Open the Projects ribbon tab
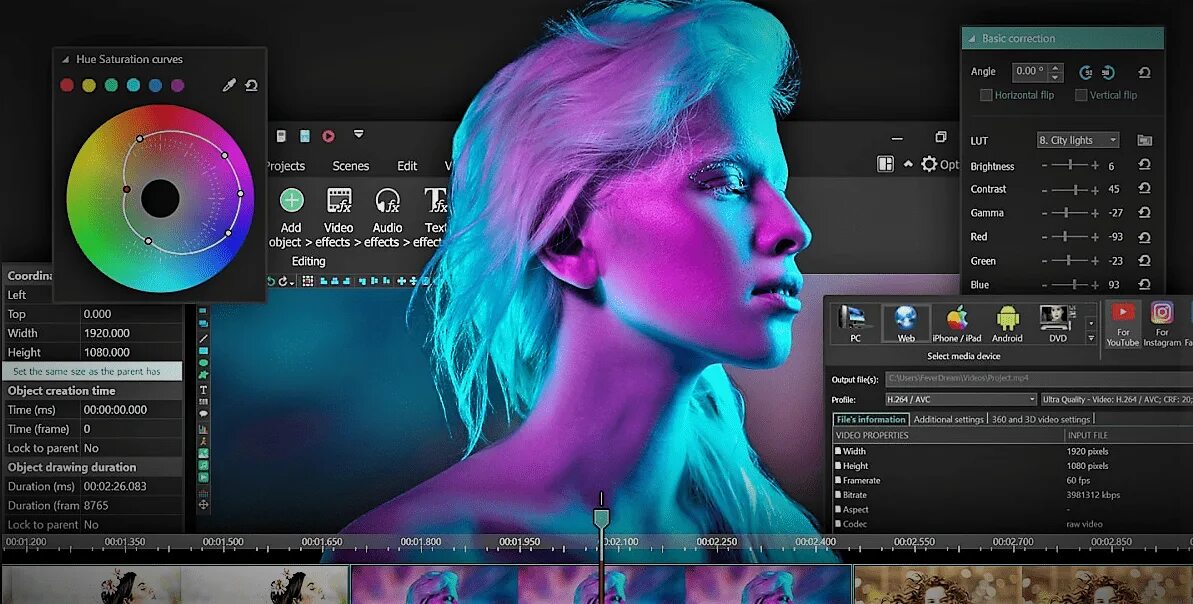The image size is (1193, 604). 286,166
